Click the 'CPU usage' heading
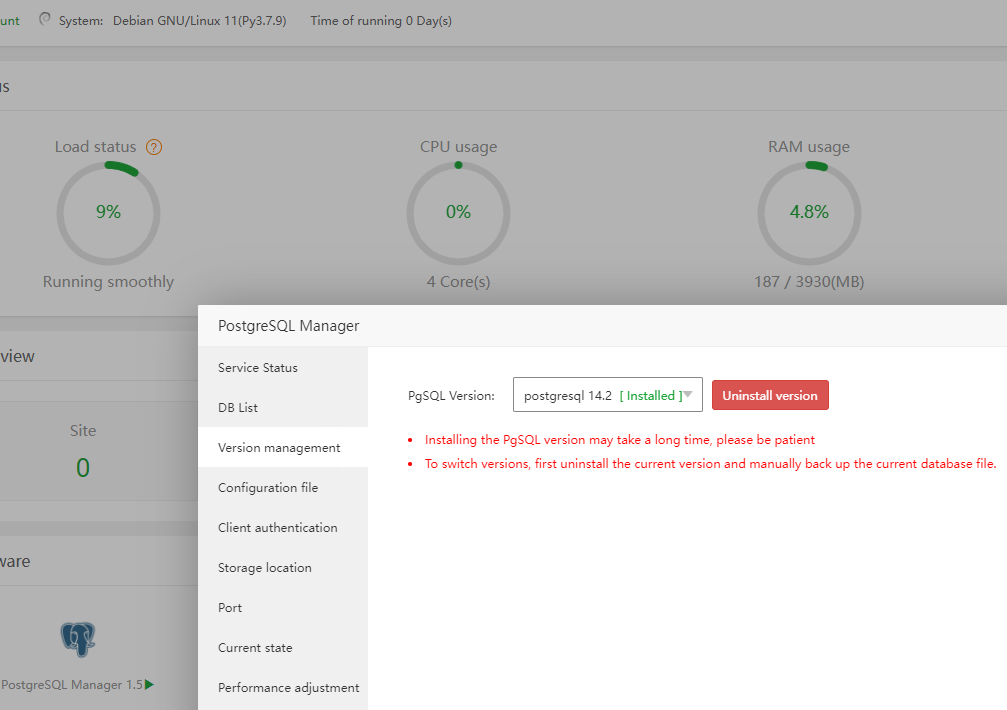1007x710 pixels. (459, 146)
